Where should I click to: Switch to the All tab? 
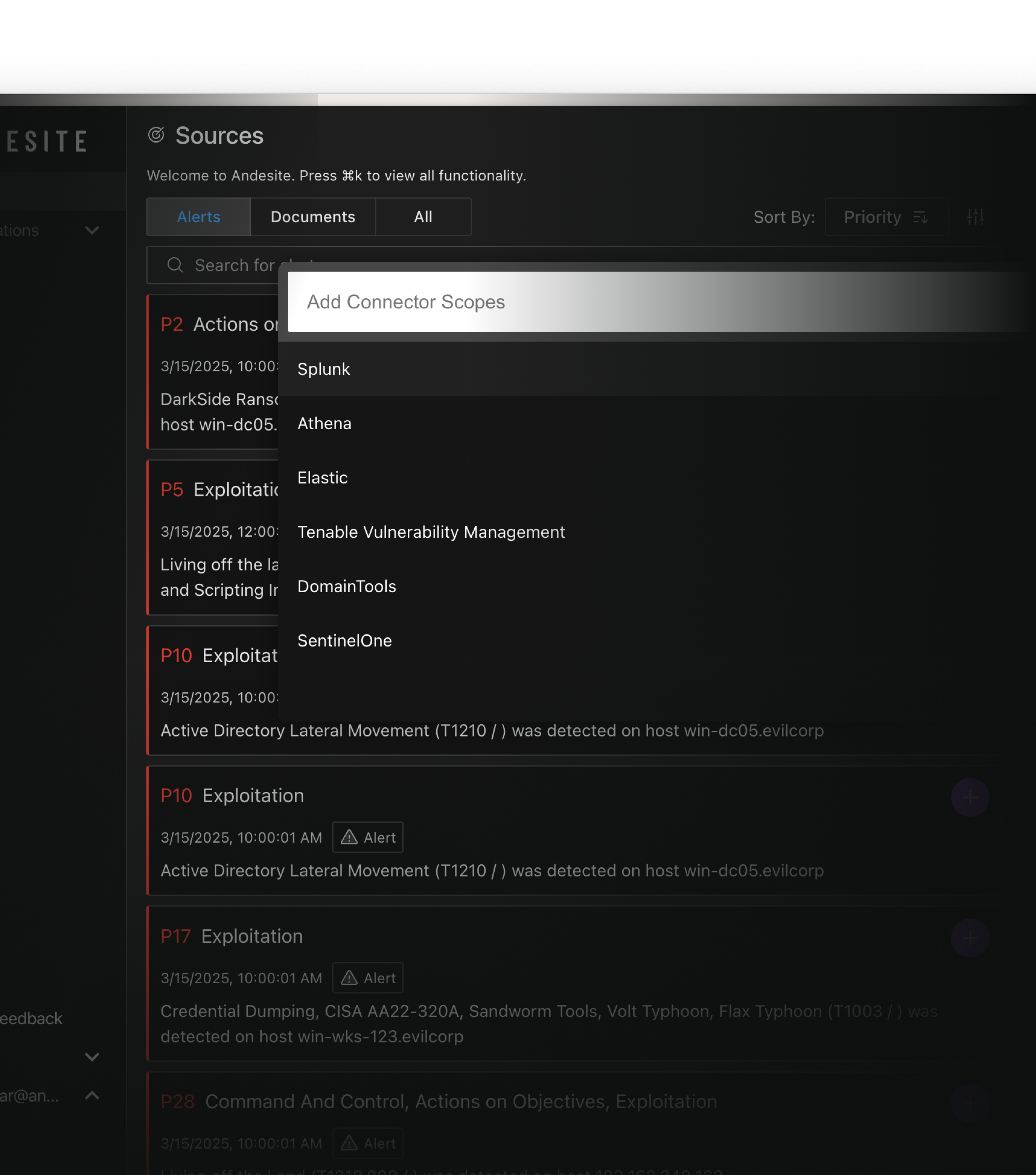tap(423, 217)
